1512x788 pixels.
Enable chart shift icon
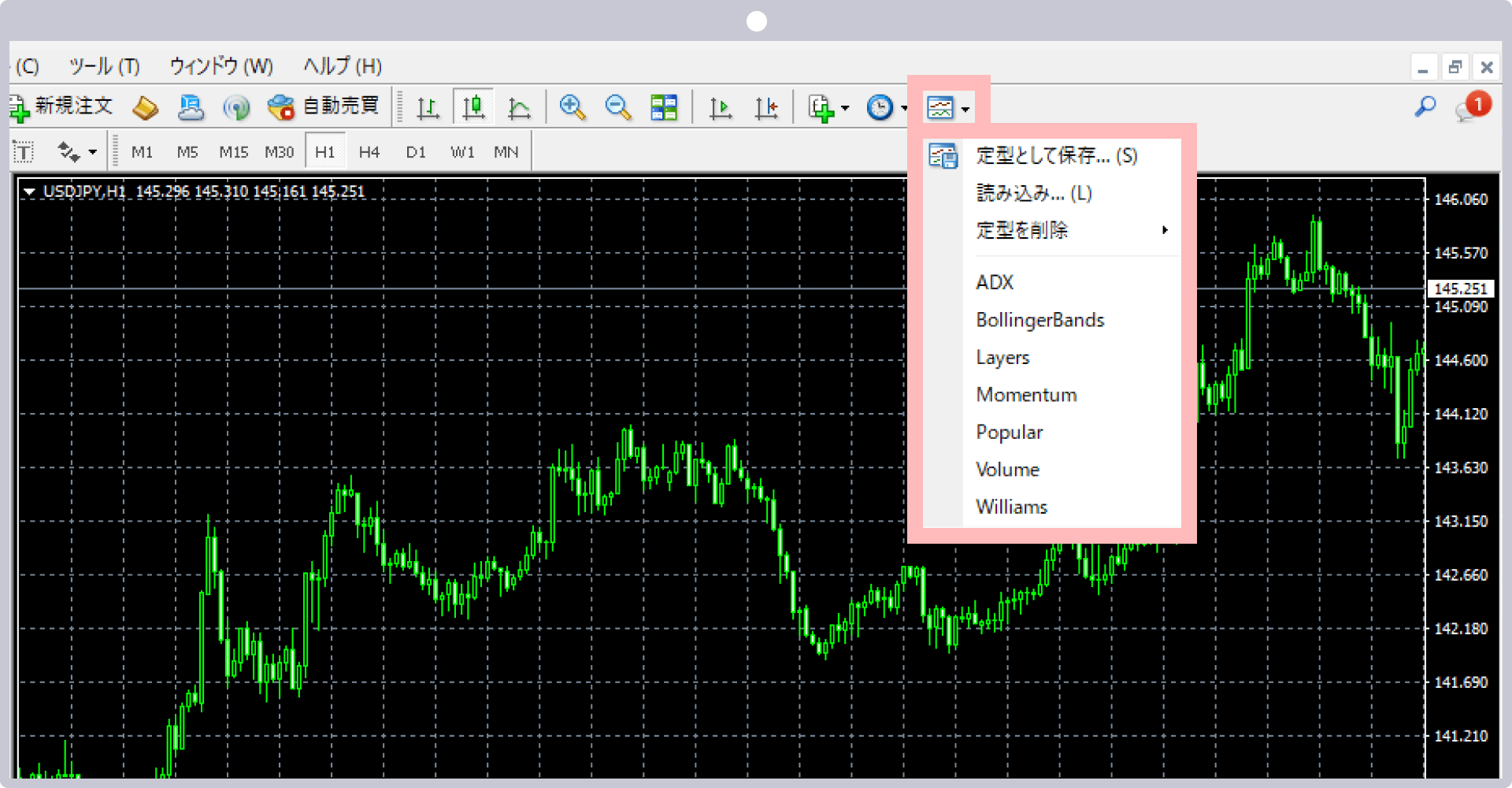[766, 107]
